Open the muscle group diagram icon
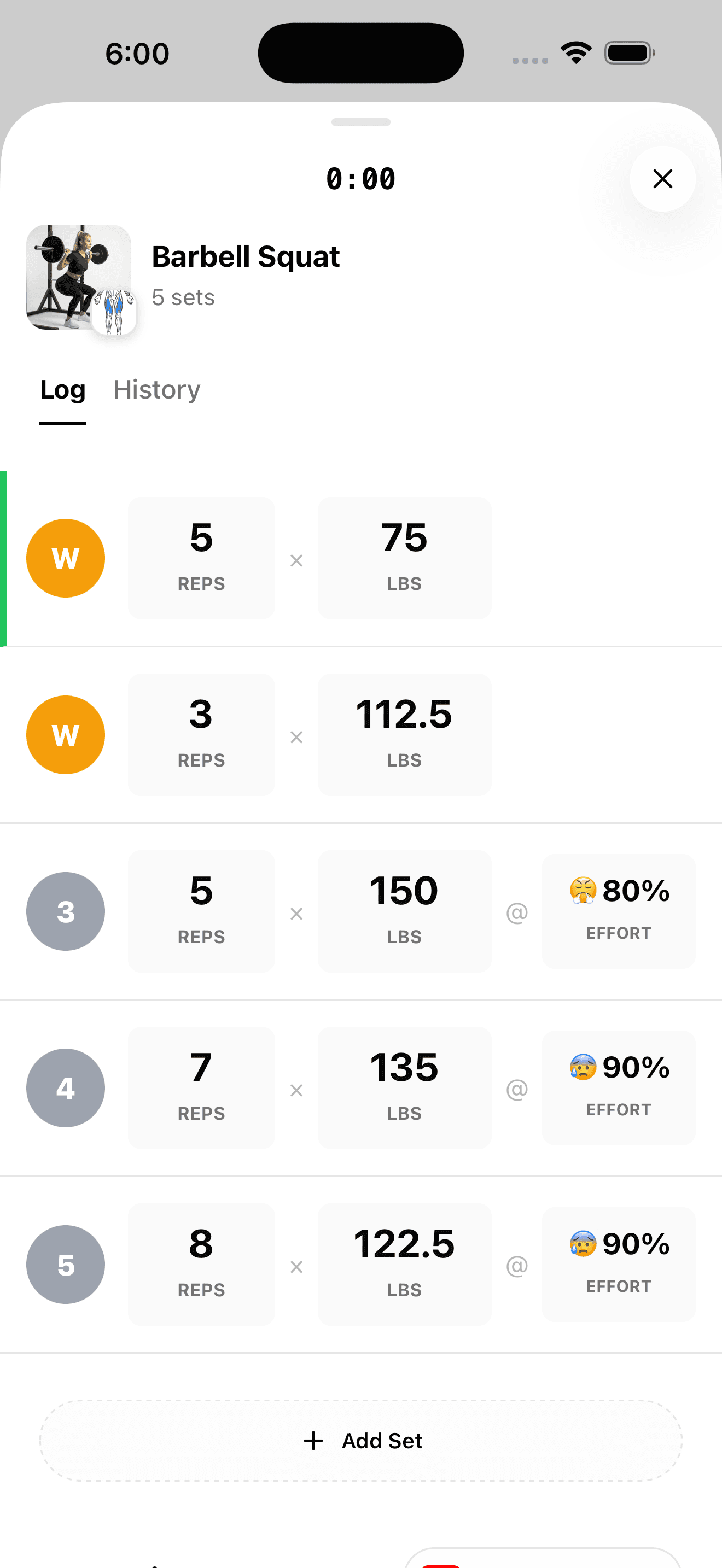The height and width of the screenshot is (1568, 722). [114, 312]
